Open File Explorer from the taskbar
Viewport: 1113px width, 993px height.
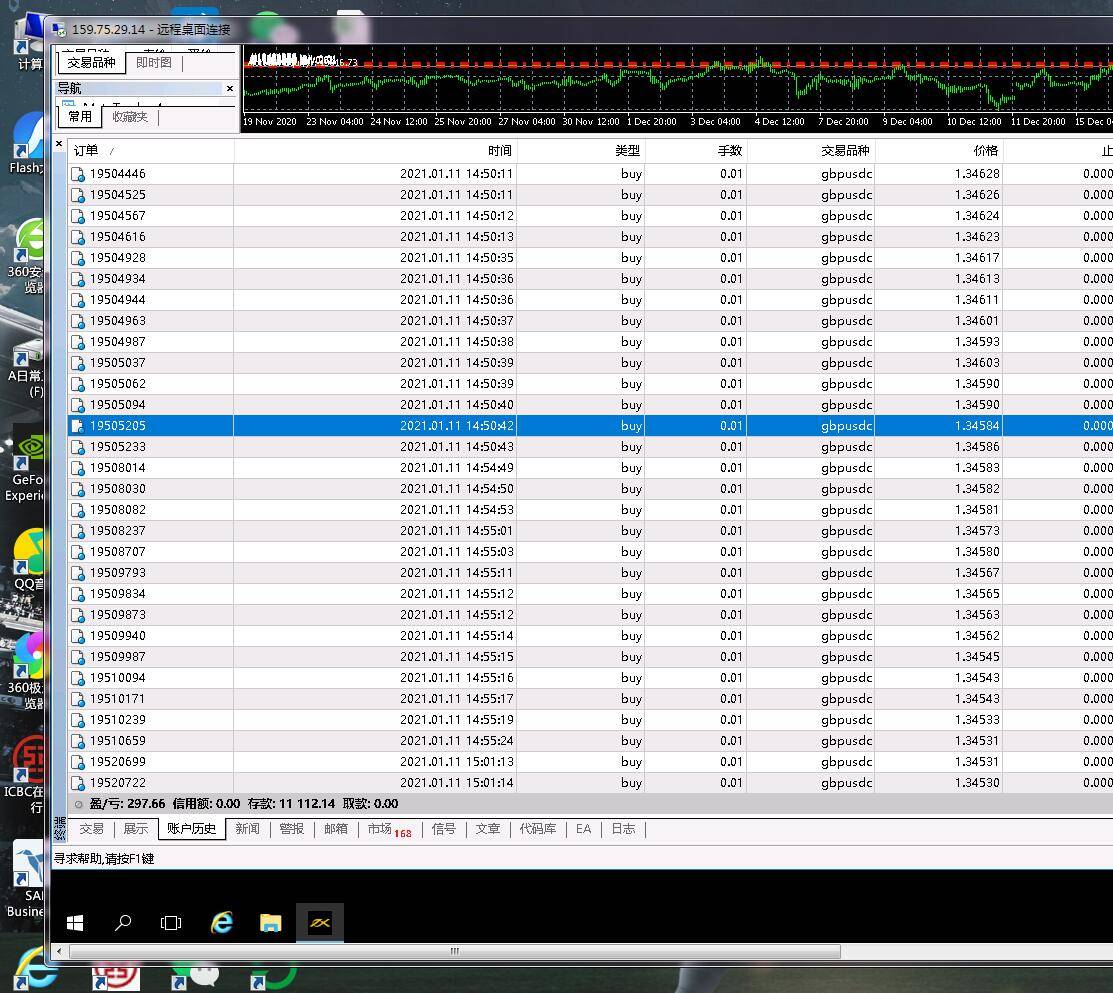point(270,922)
